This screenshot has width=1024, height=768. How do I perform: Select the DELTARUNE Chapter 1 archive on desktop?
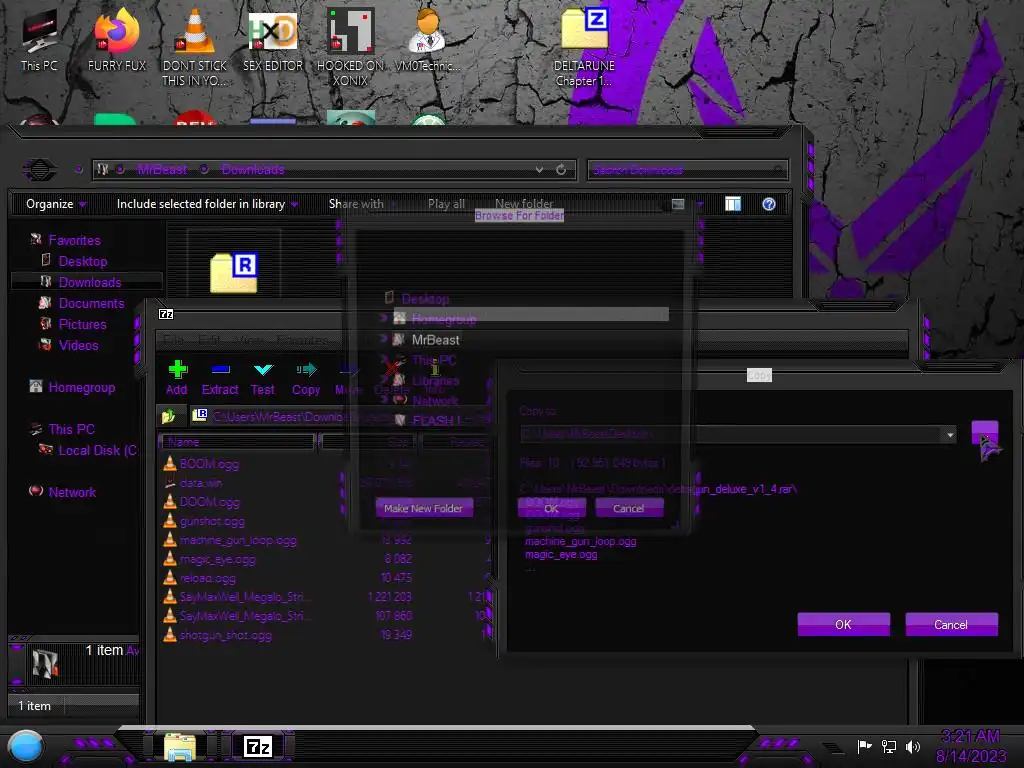584,47
